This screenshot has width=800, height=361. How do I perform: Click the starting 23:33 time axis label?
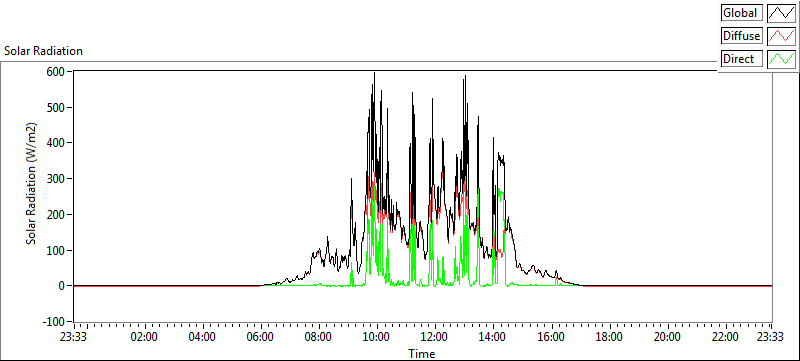click(74, 337)
